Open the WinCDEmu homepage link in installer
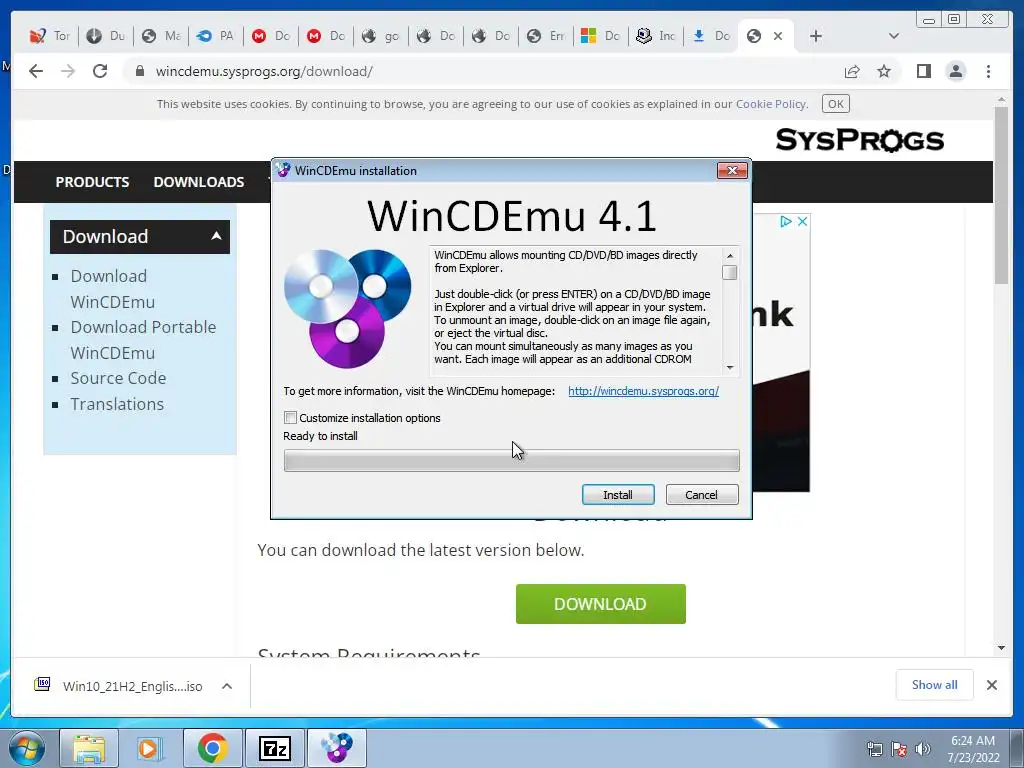Image resolution: width=1024 pixels, height=768 pixels. click(643, 391)
